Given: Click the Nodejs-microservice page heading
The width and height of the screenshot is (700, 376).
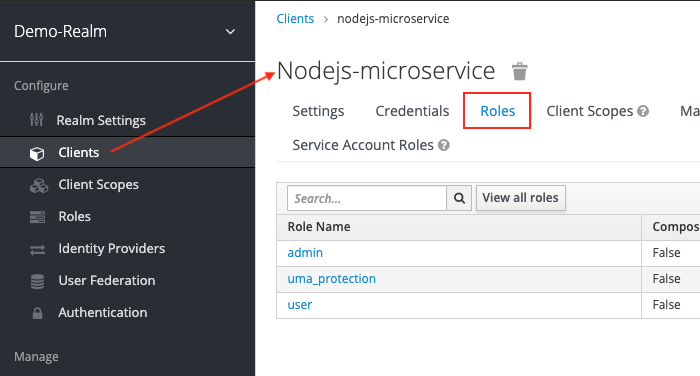Looking at the screenshot, I should point(386,71).
